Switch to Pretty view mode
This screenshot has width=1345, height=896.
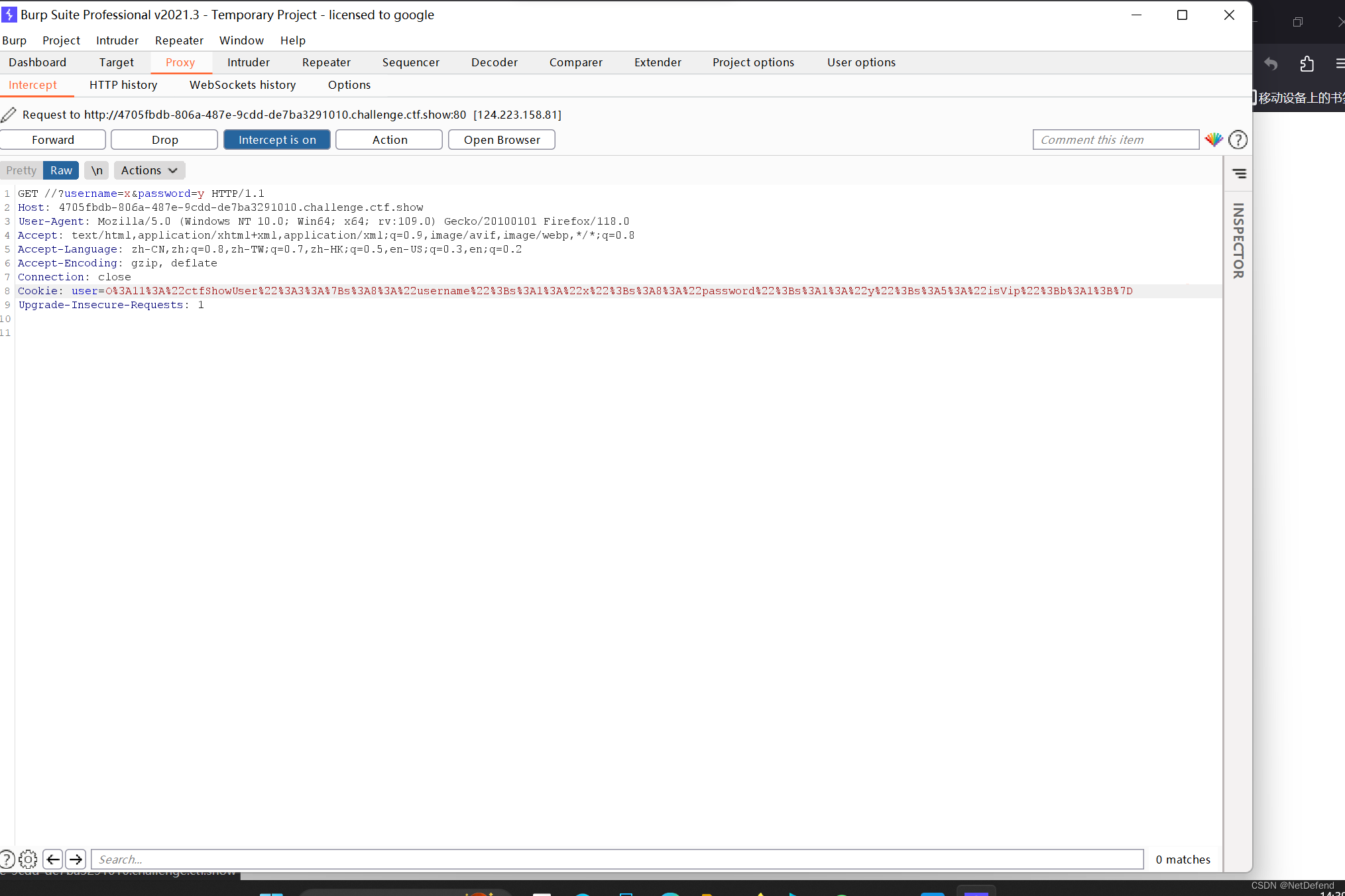[21, 169]
